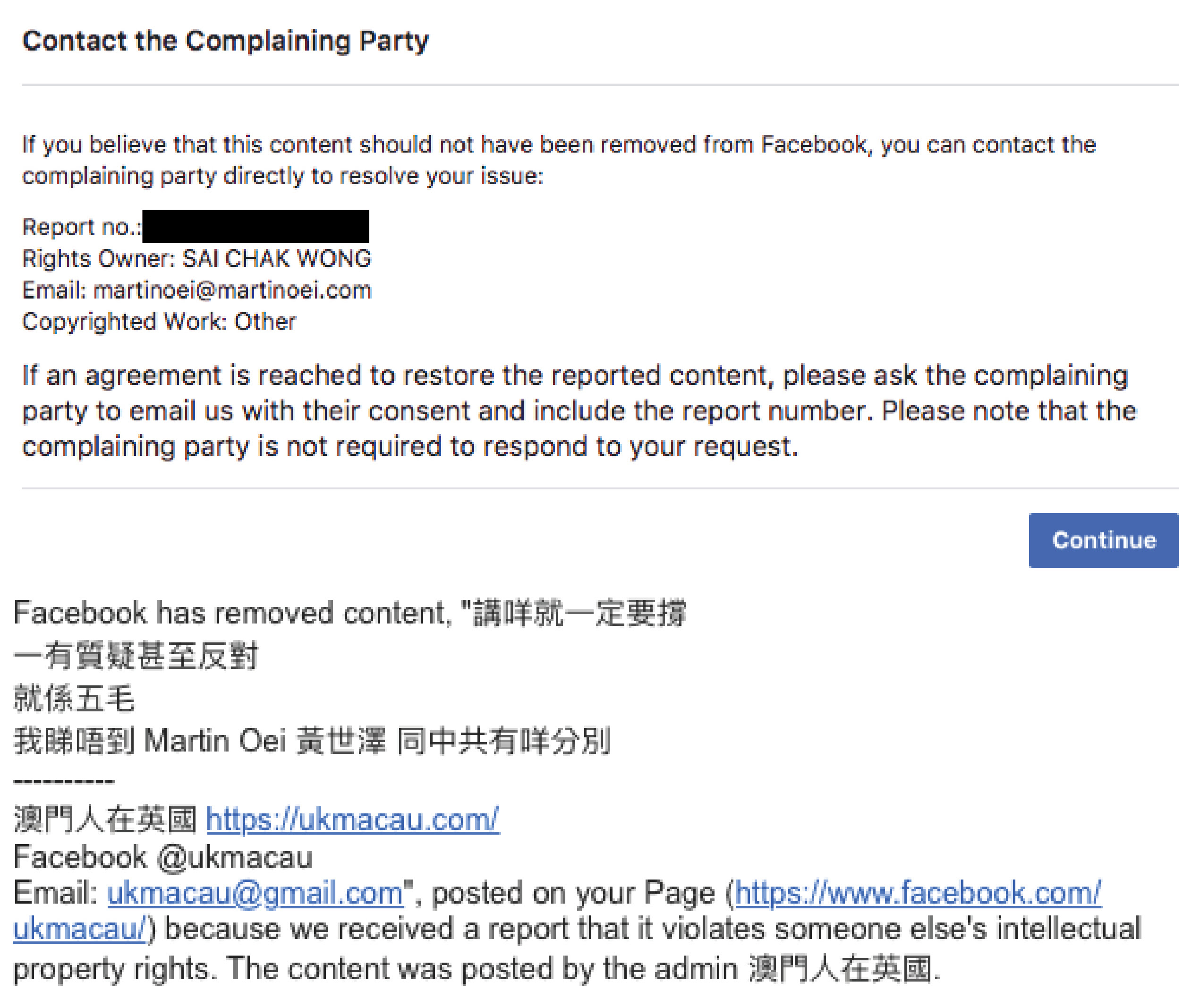Open the https://ukmacau.com/ link
1183x1008 pixels.
click(352, 819)
